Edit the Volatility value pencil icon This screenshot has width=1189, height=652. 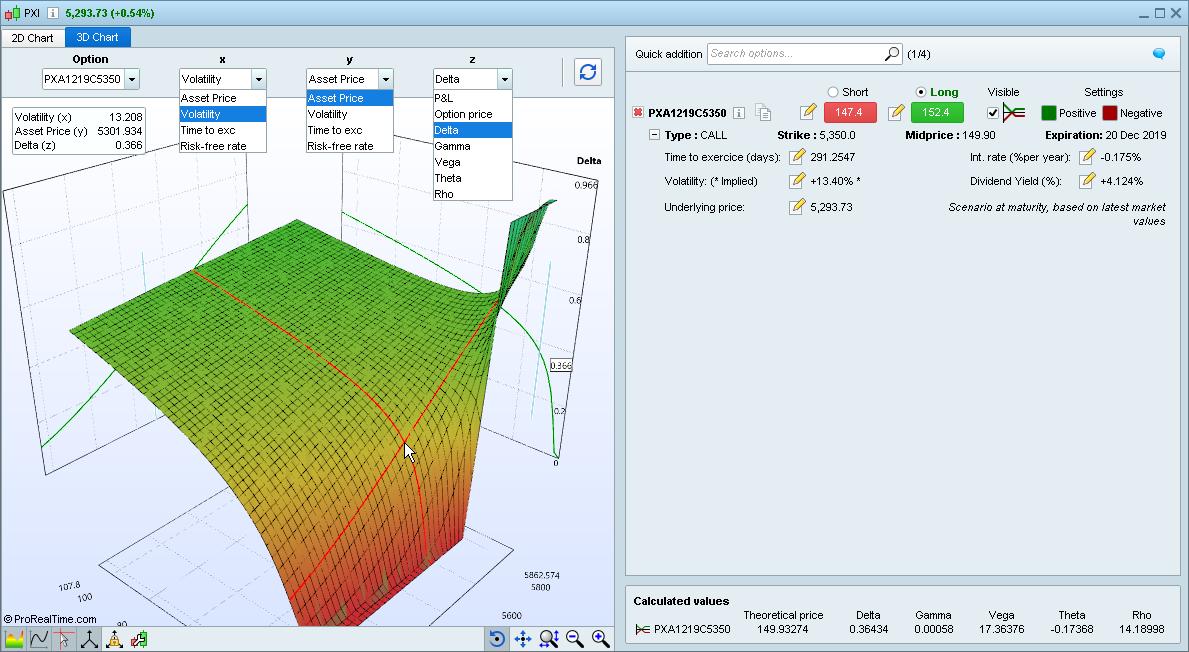coord(797,181)
